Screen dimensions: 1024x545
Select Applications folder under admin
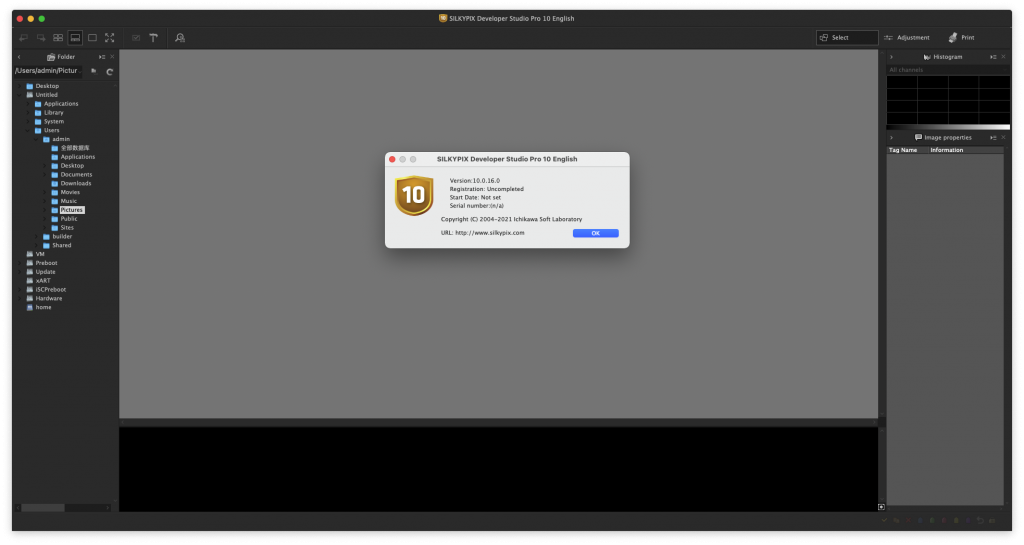[78, 157]
